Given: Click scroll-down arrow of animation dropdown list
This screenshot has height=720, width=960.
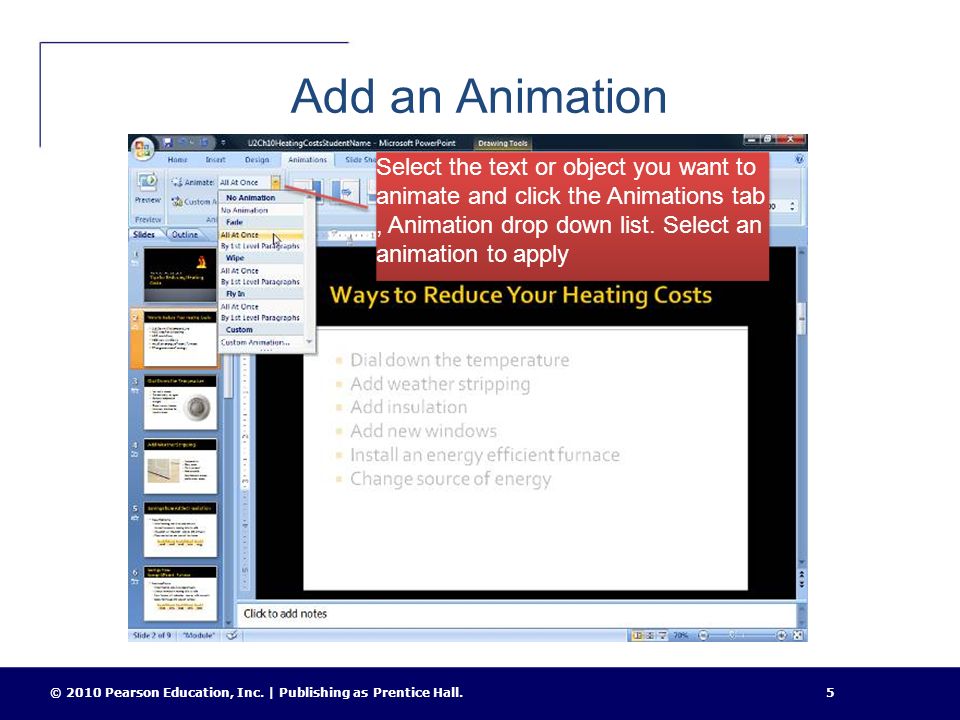Looking at the screenshot, I should (x=309, y=342).
